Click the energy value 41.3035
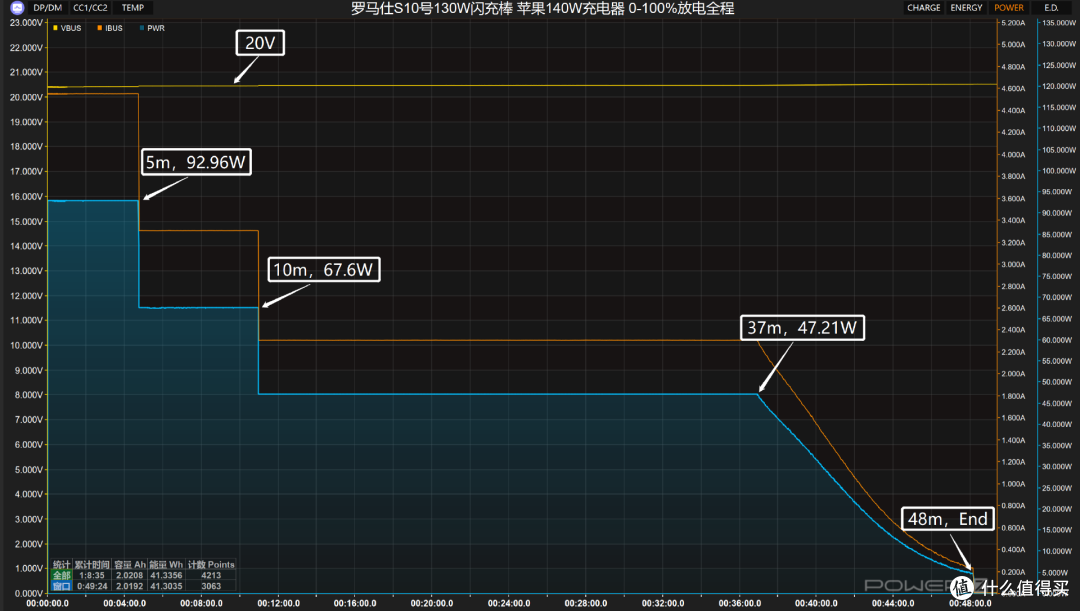 166,586
